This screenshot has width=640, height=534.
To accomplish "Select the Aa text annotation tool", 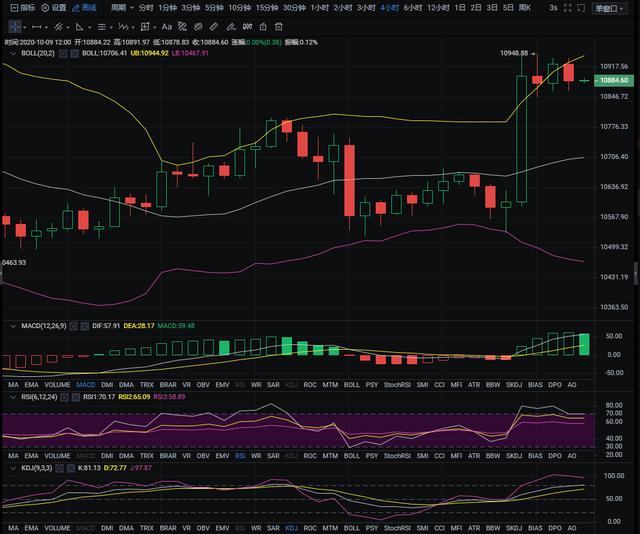I will (x=167, y=27).
